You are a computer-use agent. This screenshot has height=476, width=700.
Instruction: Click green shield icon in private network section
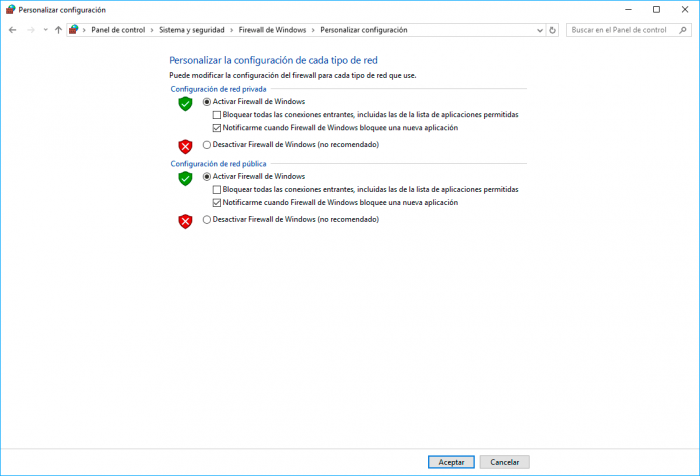tap(185, 104)
